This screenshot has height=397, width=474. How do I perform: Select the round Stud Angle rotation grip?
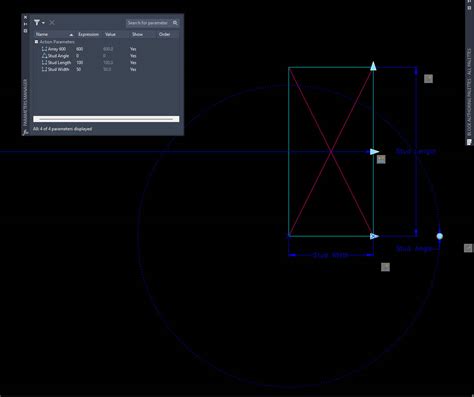(440, 236)
